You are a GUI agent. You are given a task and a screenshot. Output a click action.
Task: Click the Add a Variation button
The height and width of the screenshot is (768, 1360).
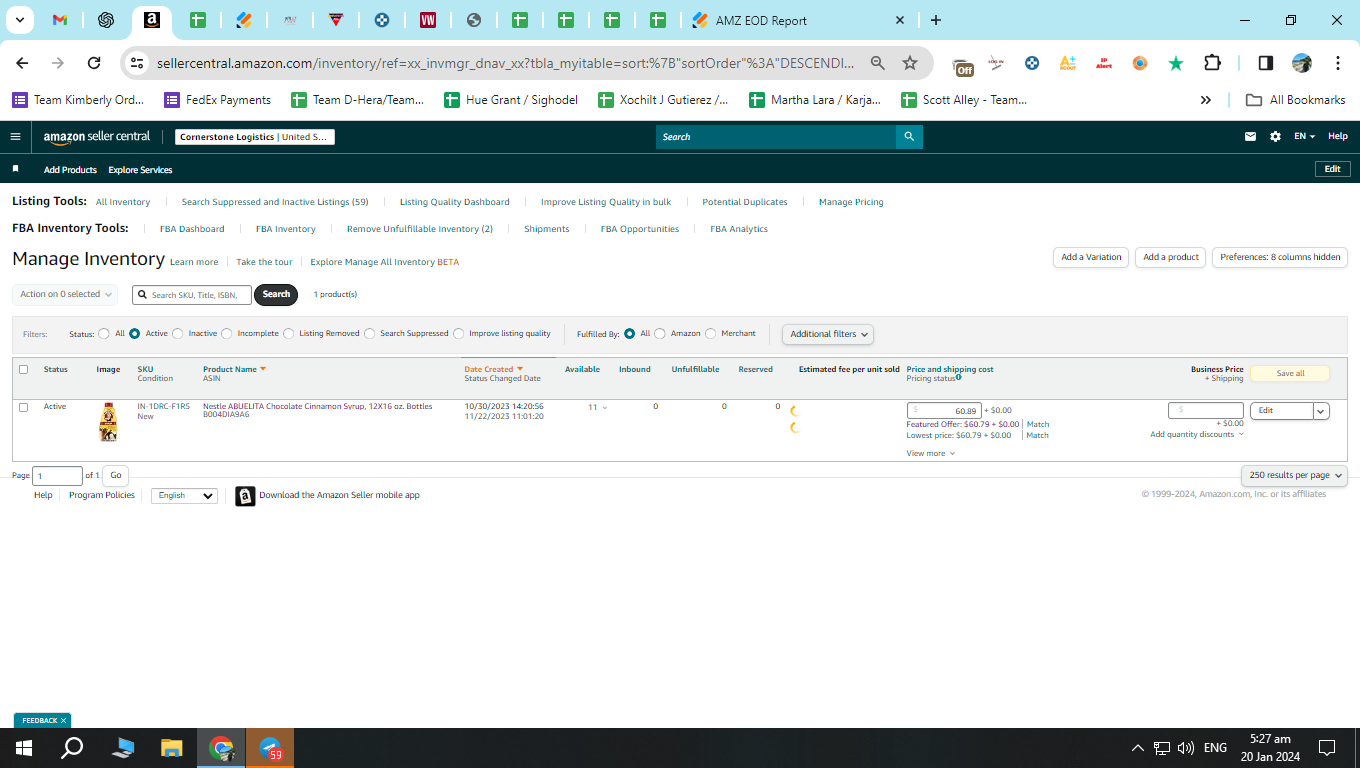(1091, 257)
